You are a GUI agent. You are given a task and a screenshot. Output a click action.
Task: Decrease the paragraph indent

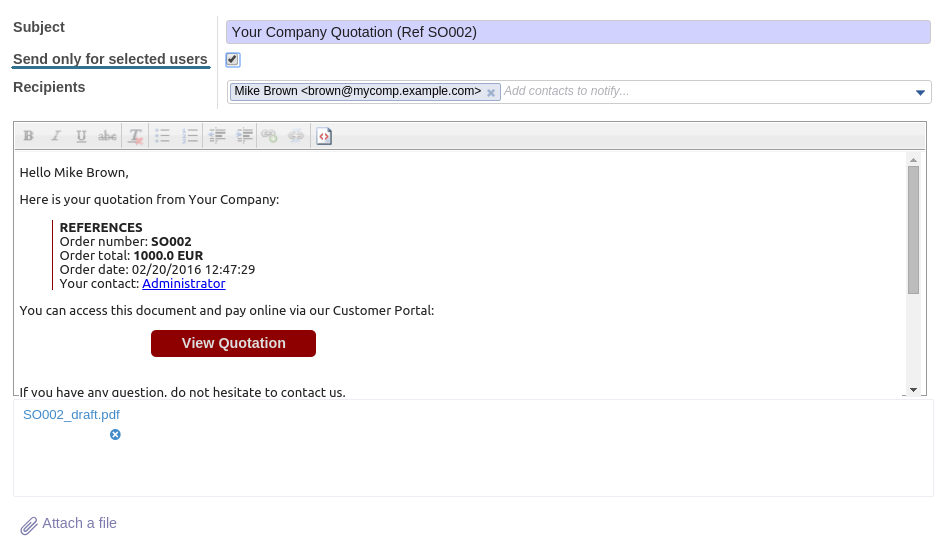point(218,136)
